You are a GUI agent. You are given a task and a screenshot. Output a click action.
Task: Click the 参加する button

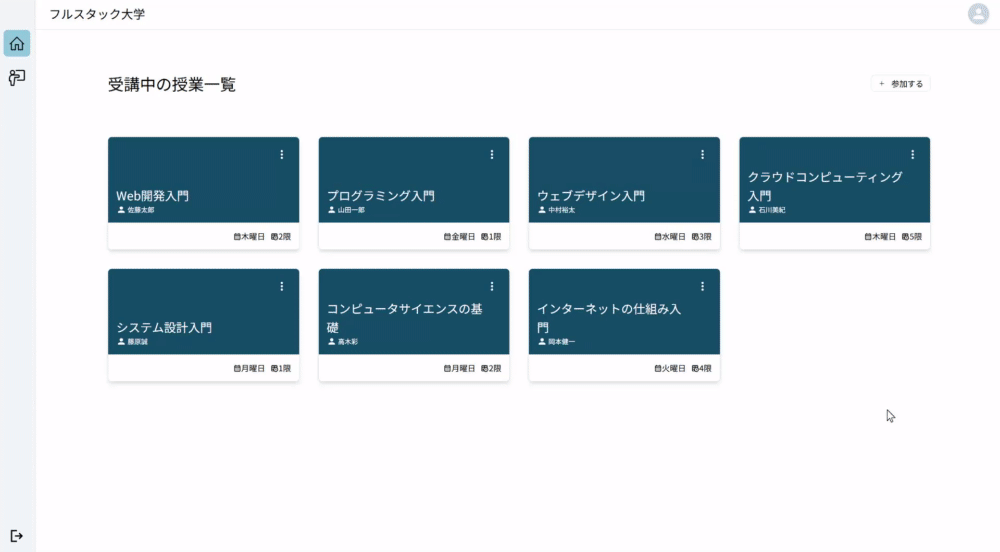tap(901, 84)
